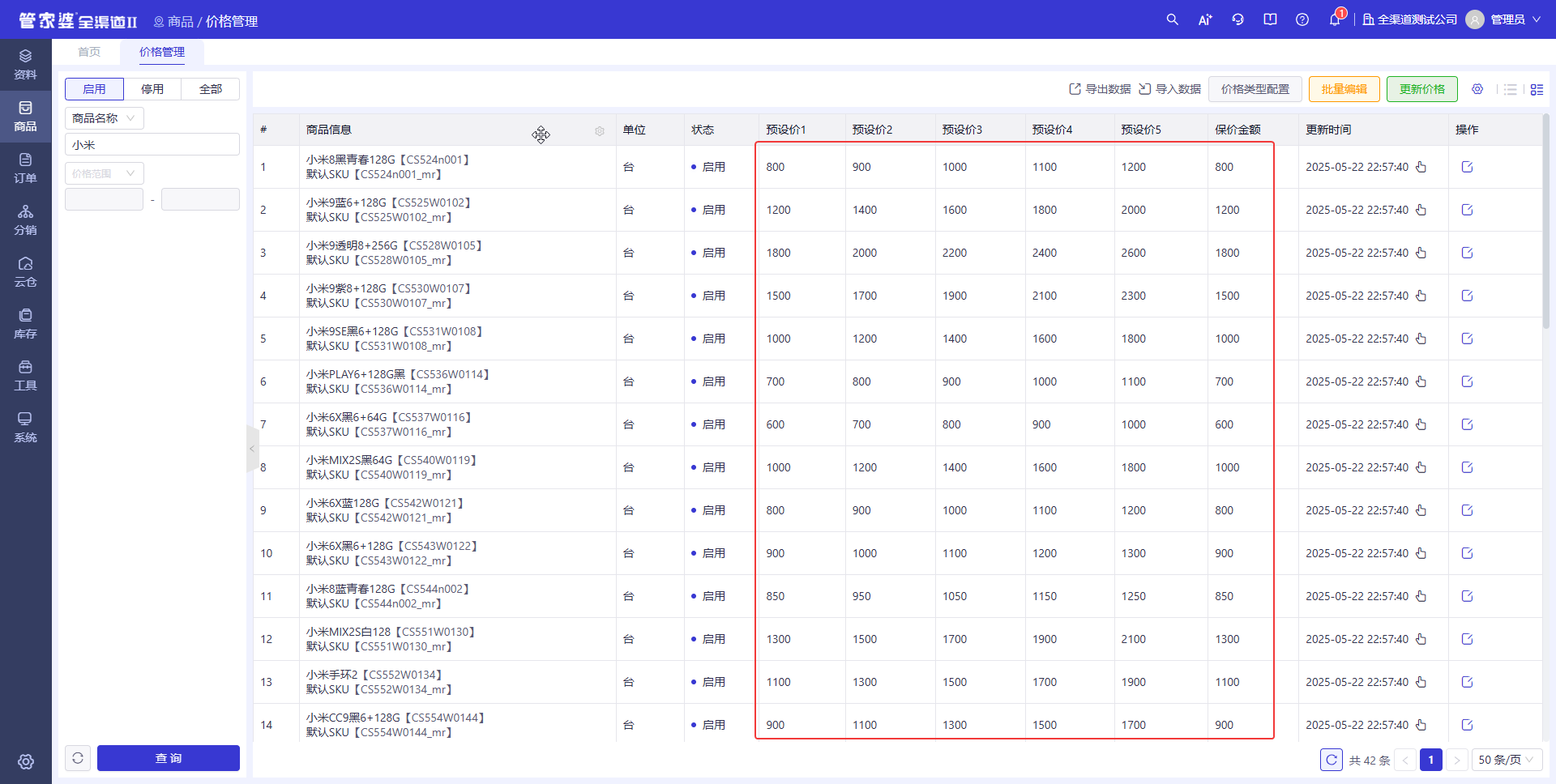
Task: Open the 50 条/页 page size dropdown
Action: 1507,760
